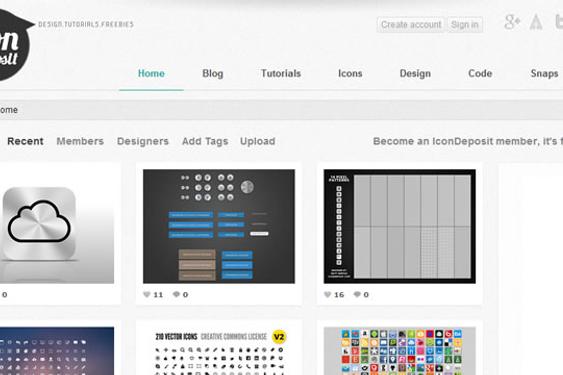
Task: Click Become an IconDeposit member text
Action: point(468,141)
